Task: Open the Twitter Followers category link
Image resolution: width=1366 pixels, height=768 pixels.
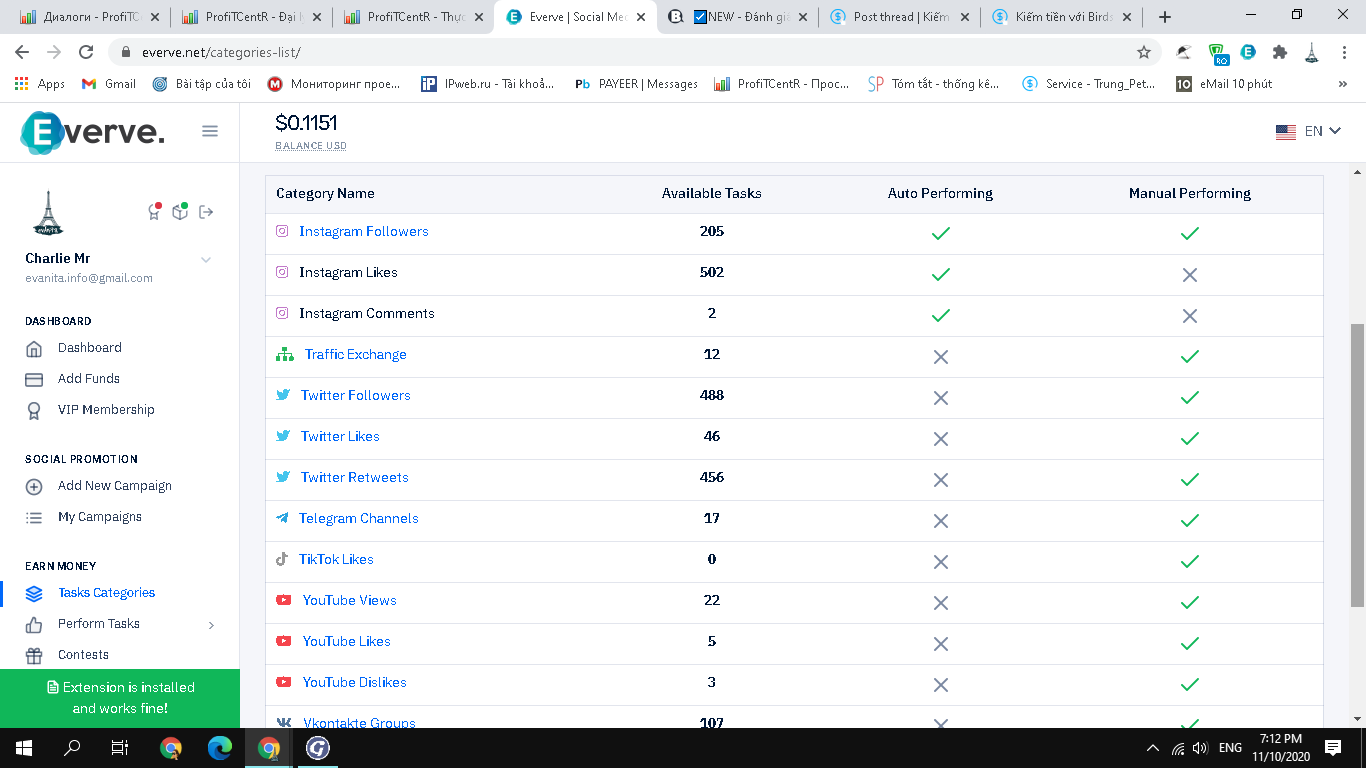Action: 356,395
